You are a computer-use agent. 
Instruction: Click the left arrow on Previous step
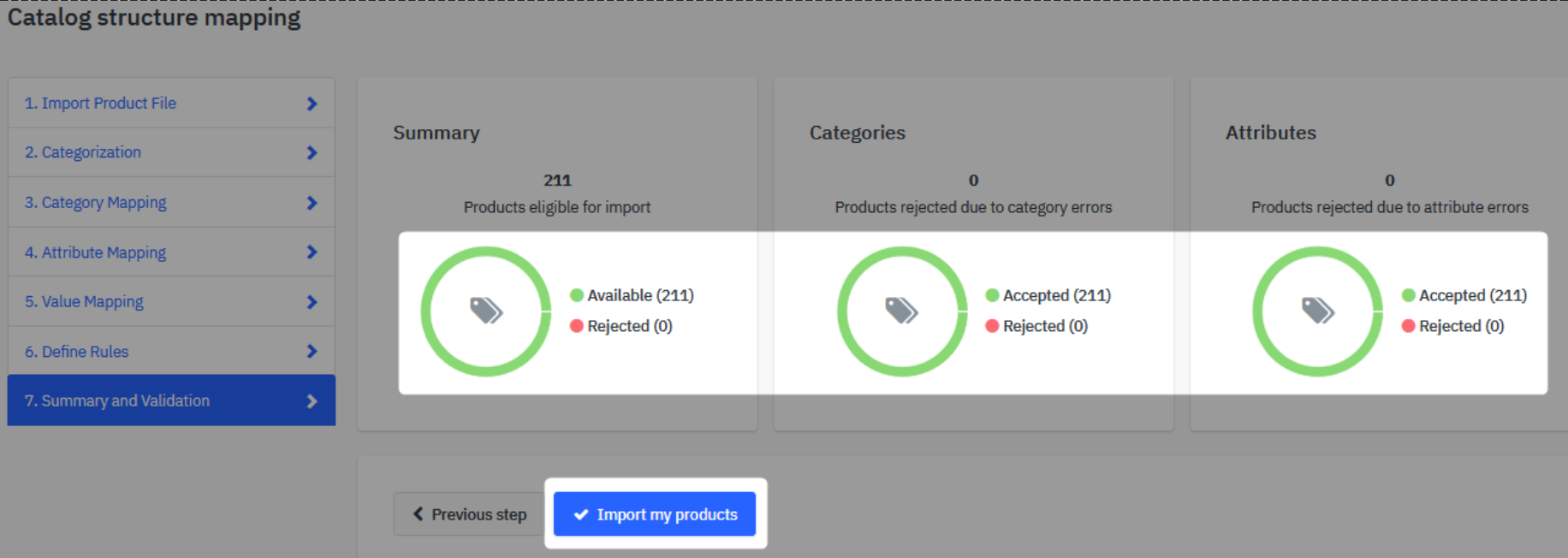click(418, 513)
